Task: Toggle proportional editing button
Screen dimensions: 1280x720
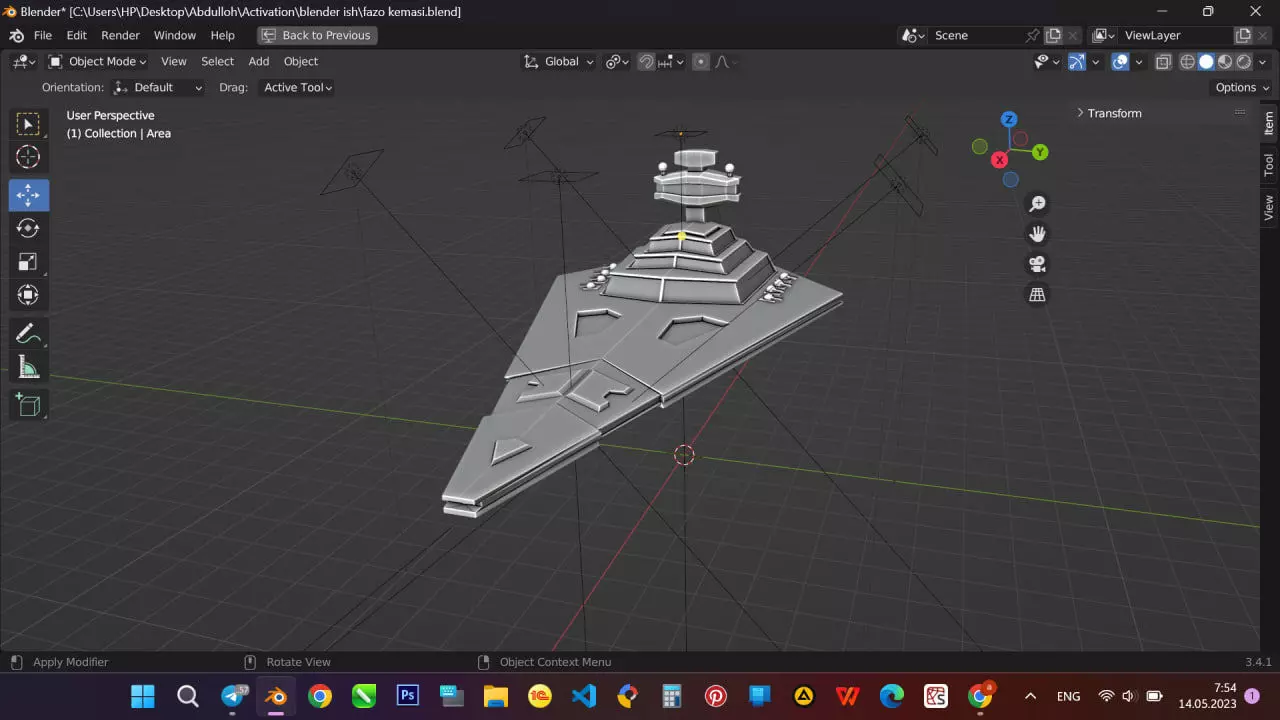Action: [700, 62]
